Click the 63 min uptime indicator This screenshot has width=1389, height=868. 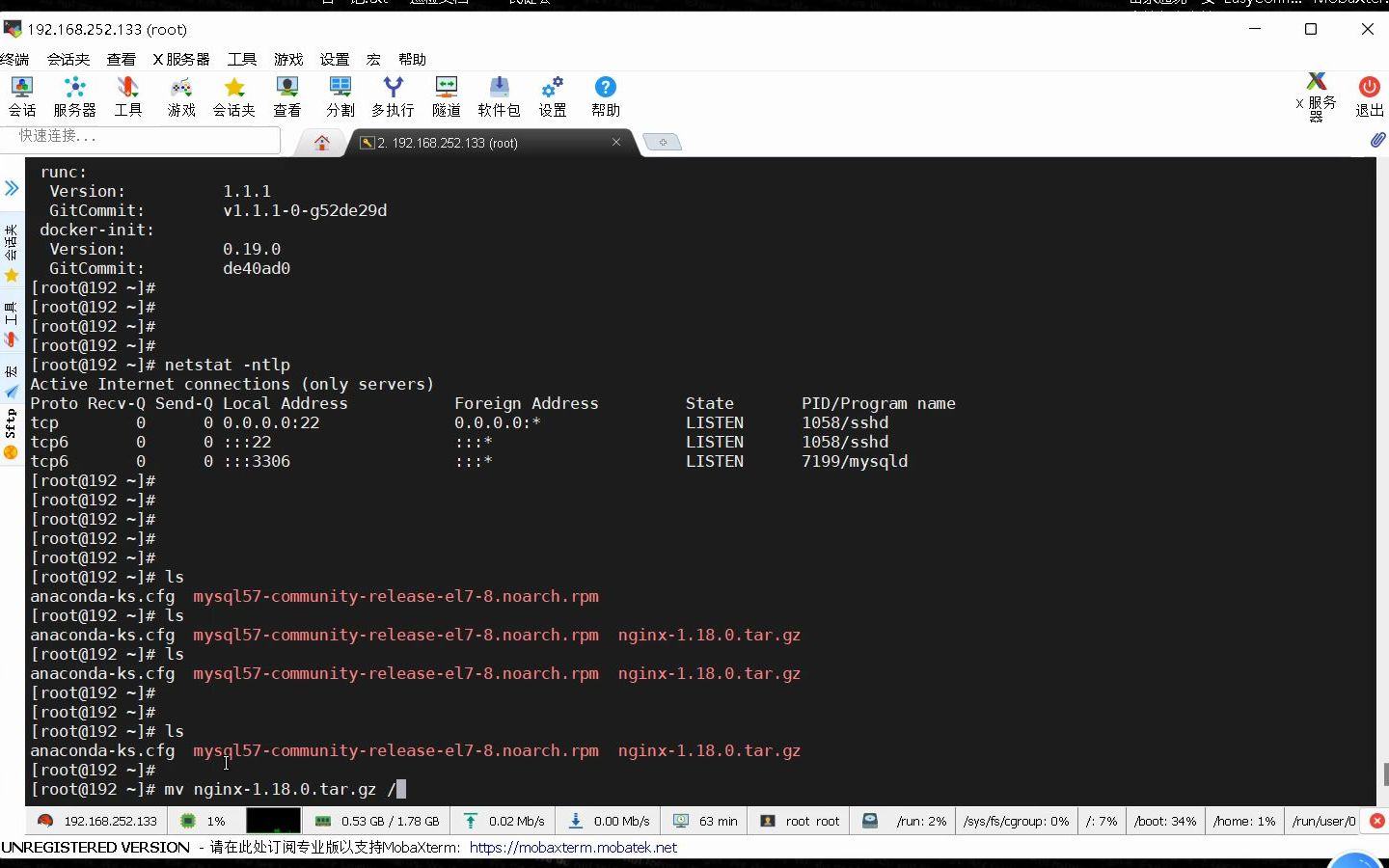click(706, 821)
